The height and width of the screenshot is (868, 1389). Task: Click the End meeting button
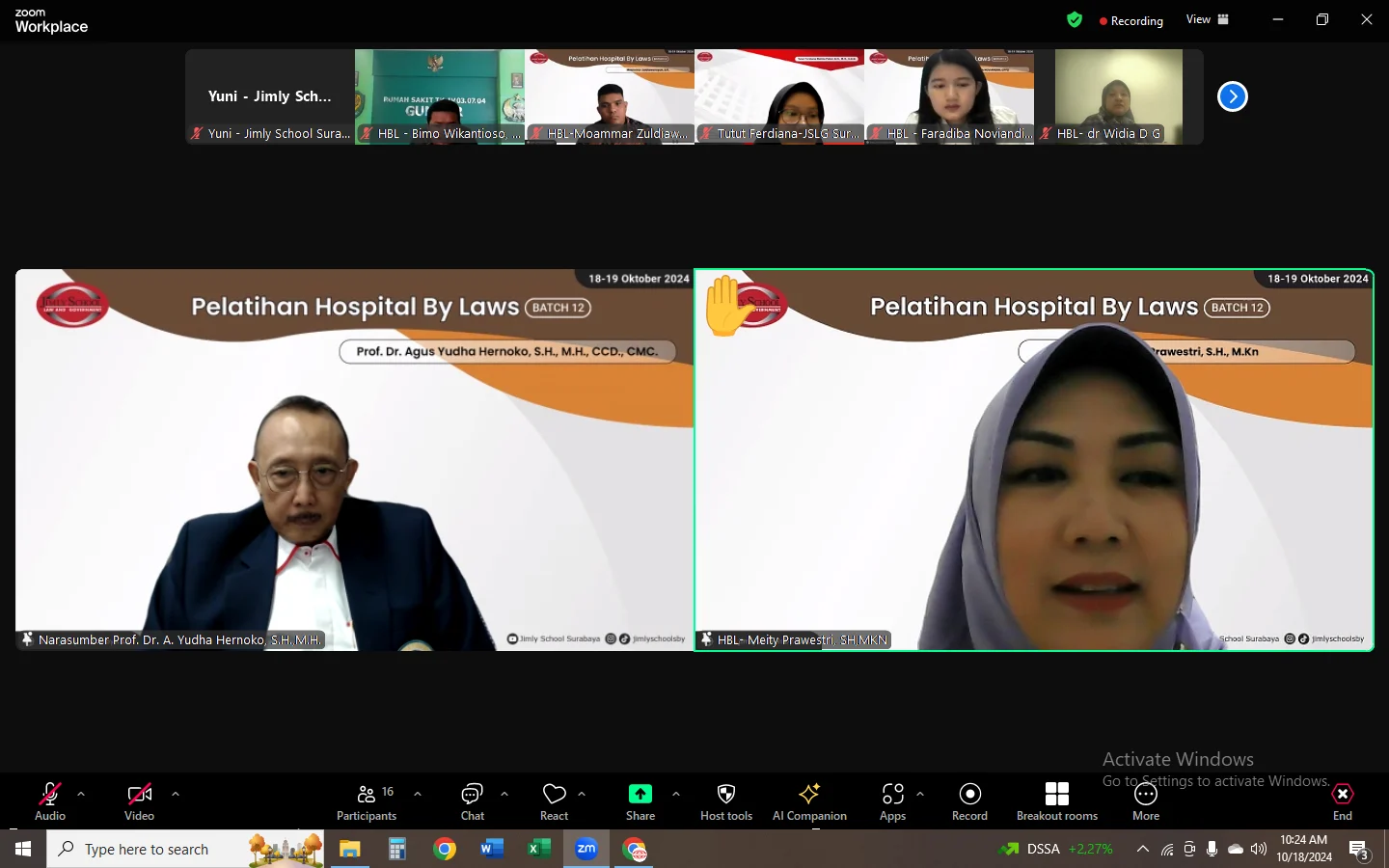(1342, 800)
